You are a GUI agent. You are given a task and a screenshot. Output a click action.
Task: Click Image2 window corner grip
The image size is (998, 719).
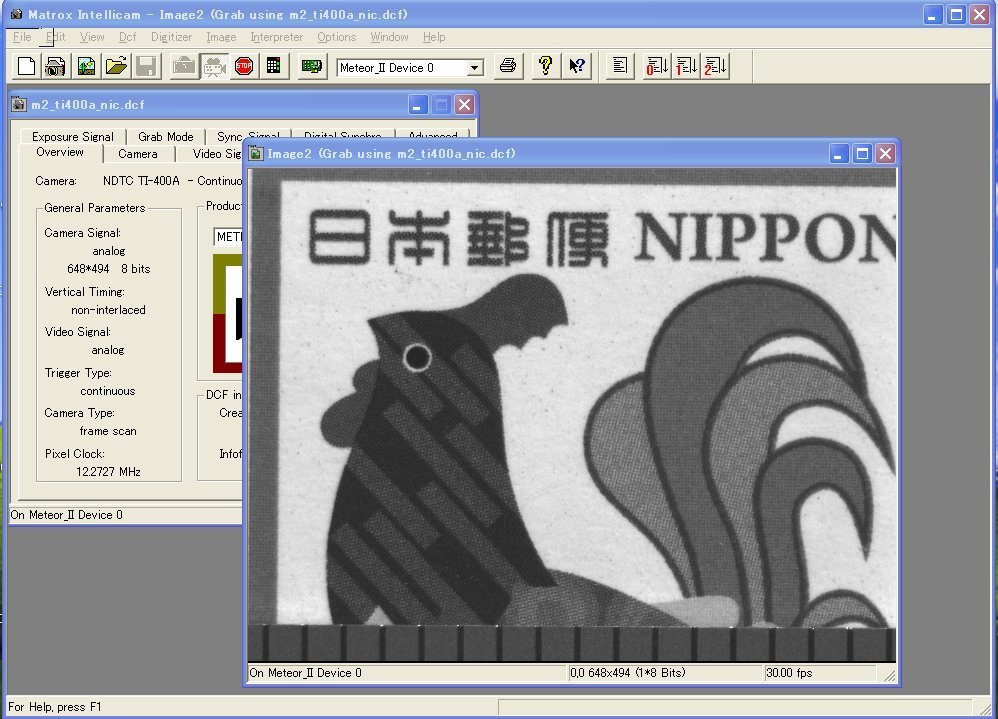[x=889, y=676]
